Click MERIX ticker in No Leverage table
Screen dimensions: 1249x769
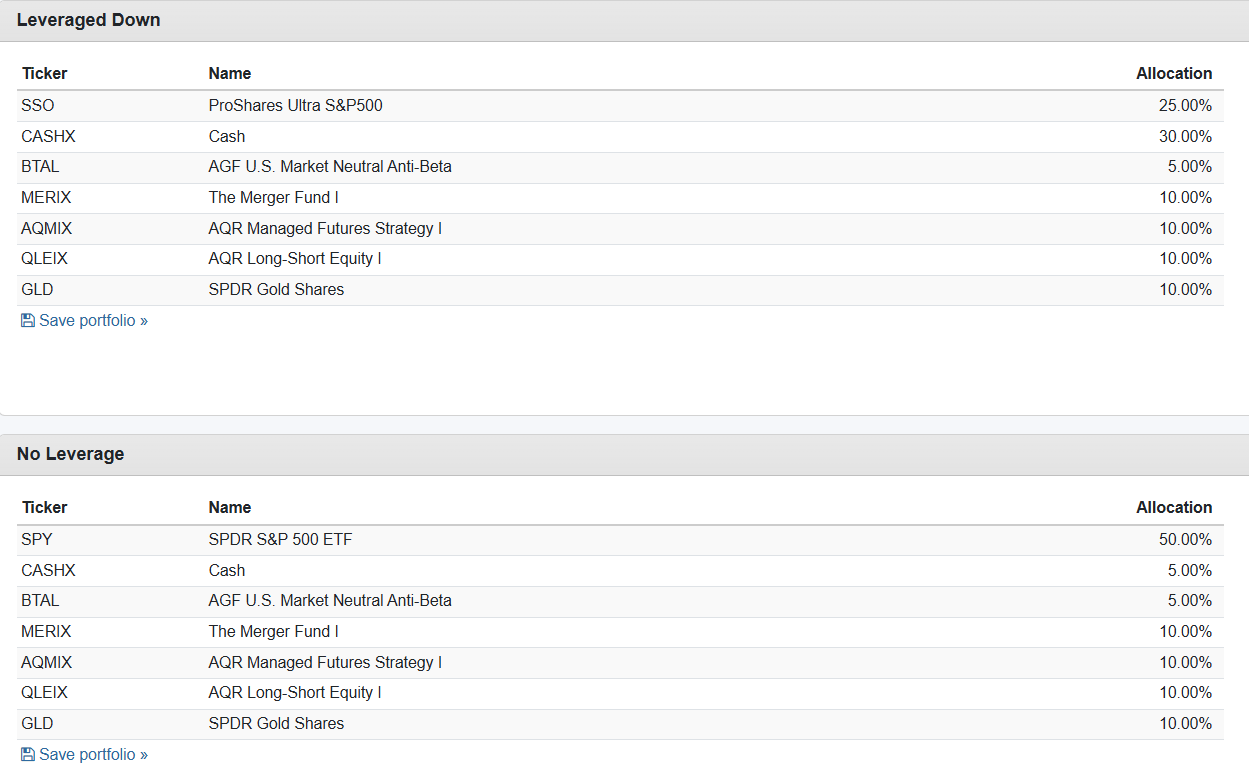46,631
